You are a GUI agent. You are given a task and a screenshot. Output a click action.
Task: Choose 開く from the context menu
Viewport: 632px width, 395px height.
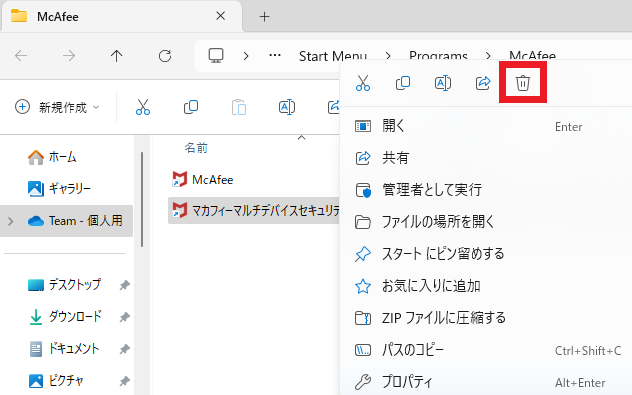point(485,127)
